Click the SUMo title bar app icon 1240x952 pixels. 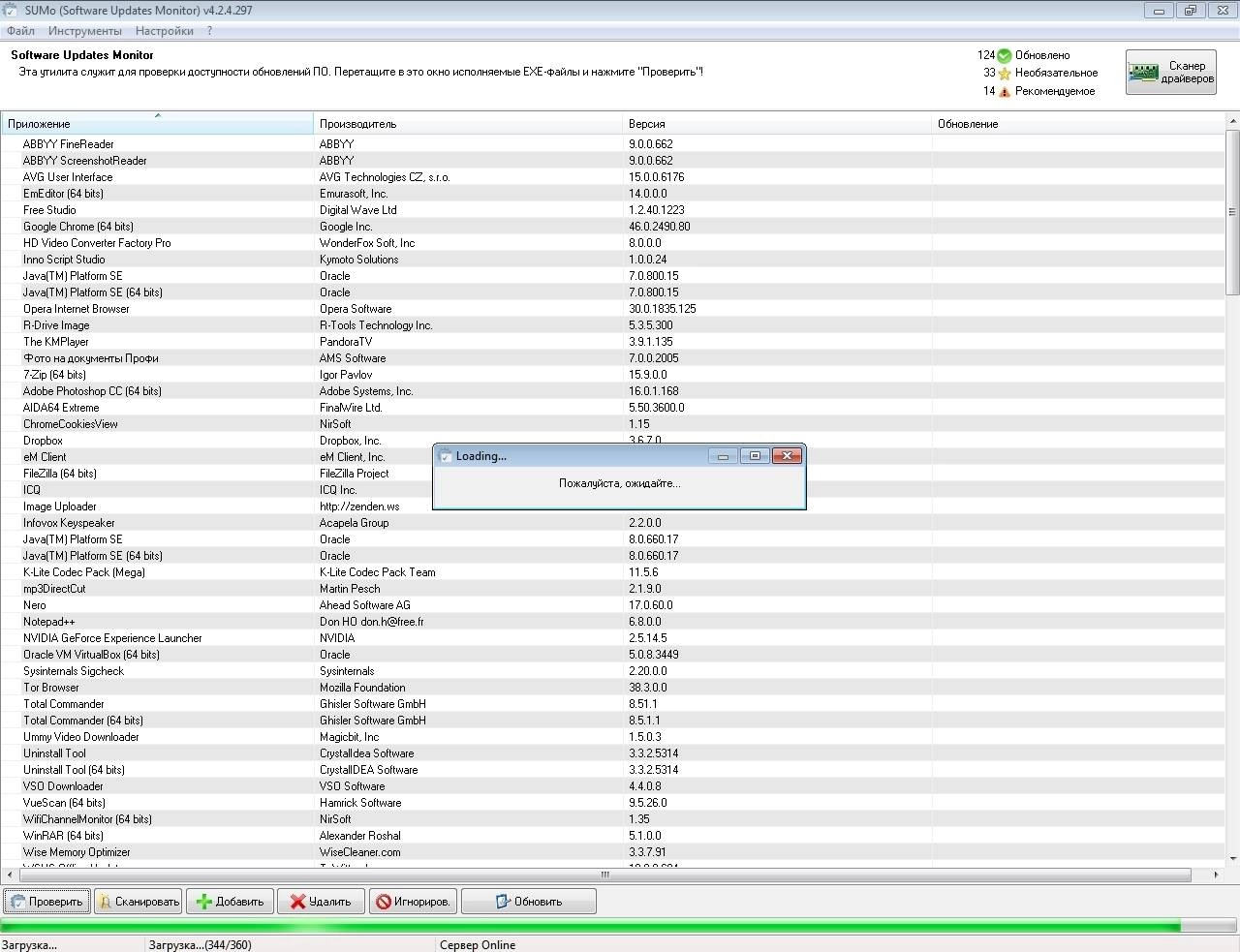(x=11, y=11)
